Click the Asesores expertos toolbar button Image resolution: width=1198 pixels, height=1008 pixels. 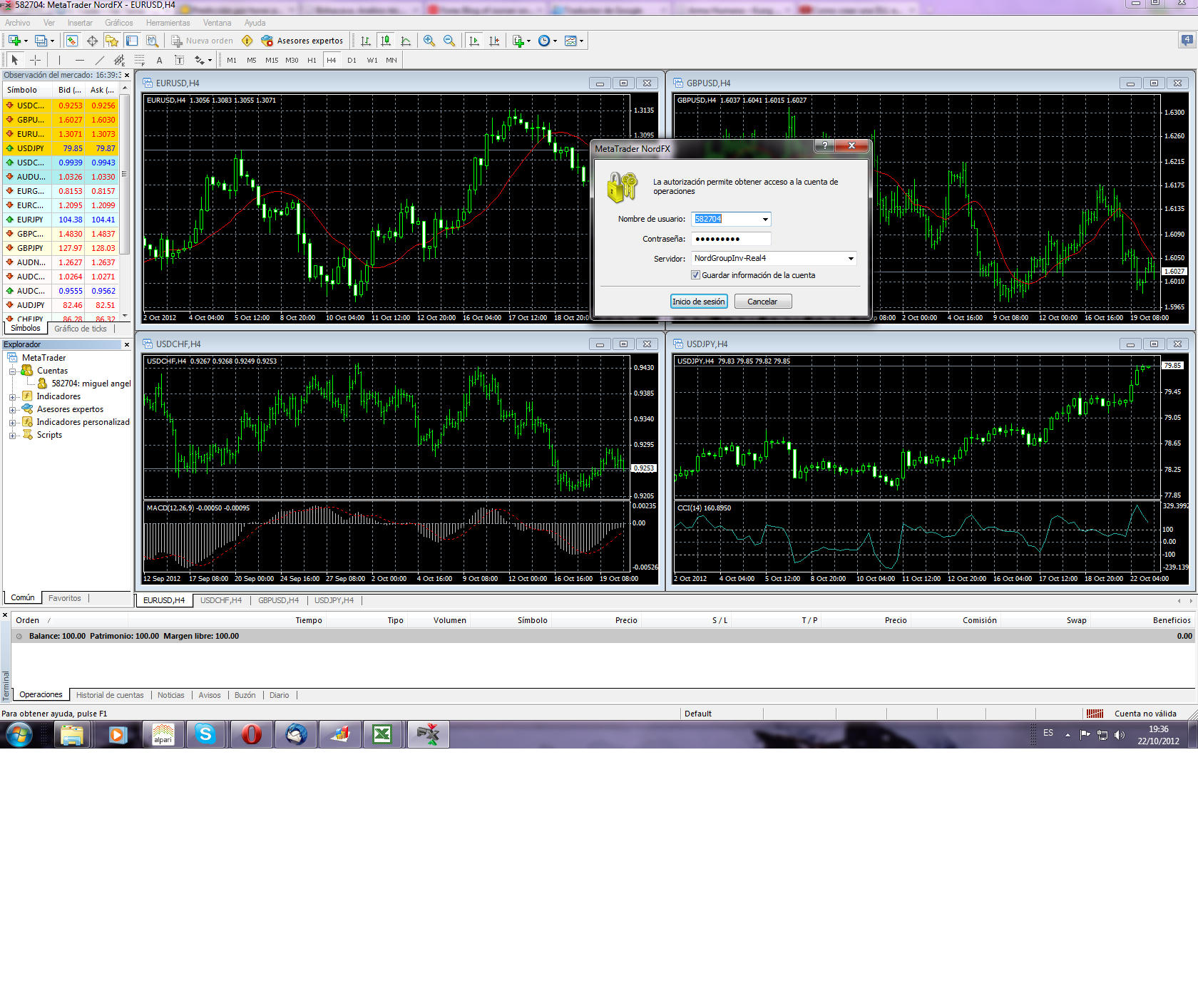coord(302,41)
